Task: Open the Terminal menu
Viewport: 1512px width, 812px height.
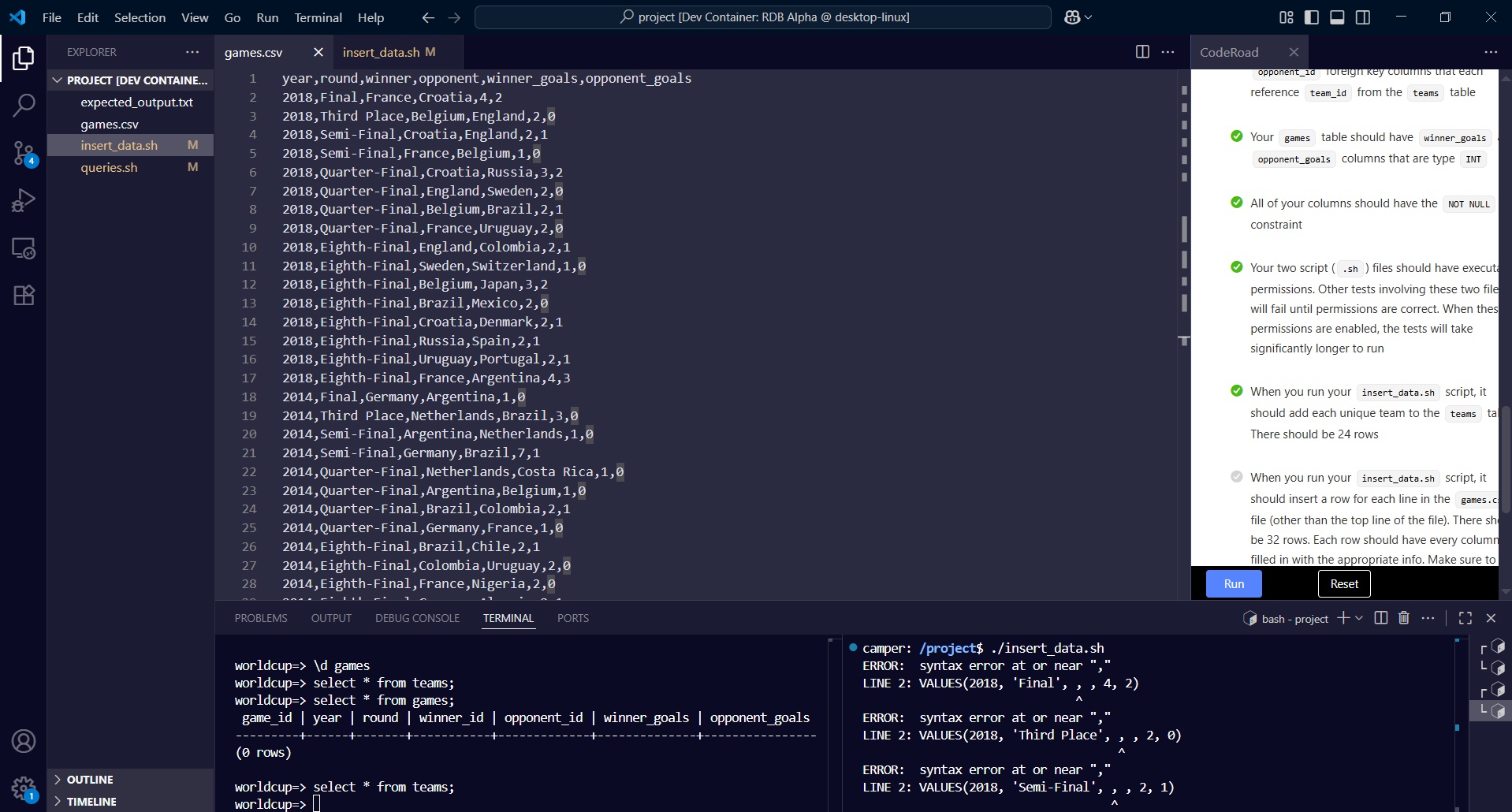Action: coord(318,17)
